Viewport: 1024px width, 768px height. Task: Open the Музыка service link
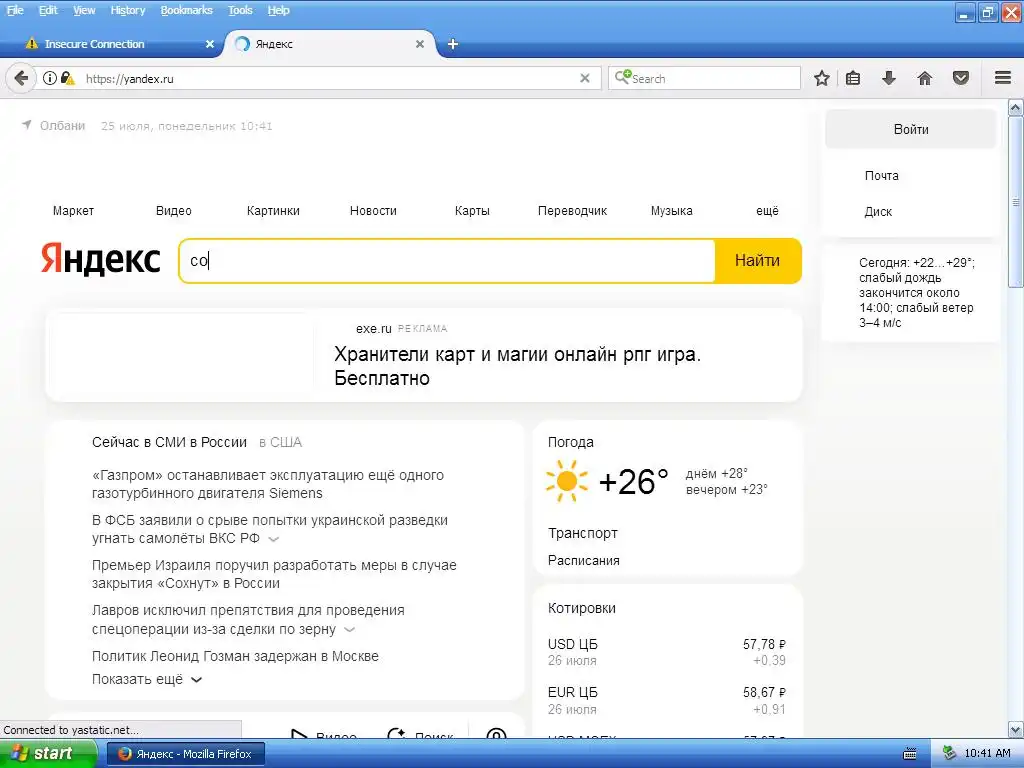[x=671, y=210]
